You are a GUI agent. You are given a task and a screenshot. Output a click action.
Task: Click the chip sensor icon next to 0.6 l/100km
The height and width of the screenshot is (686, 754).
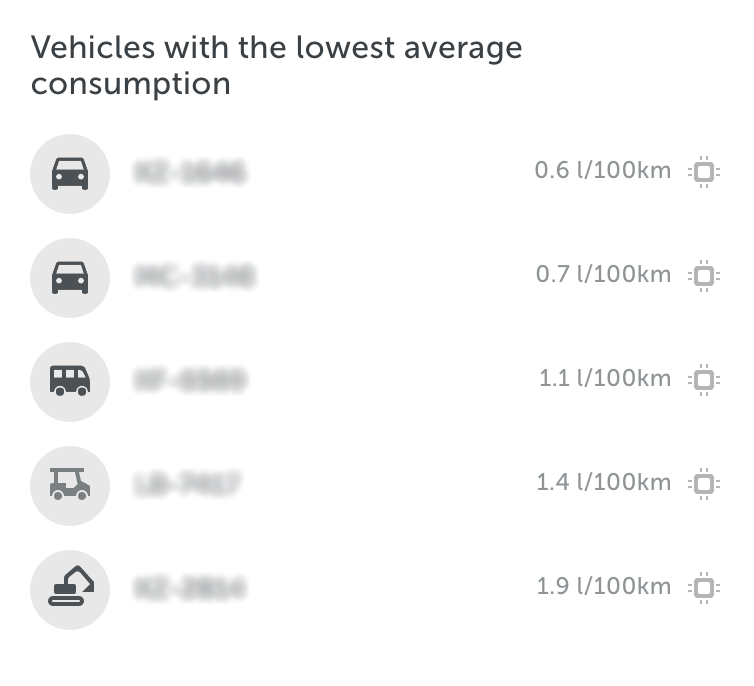pos(704,172)
